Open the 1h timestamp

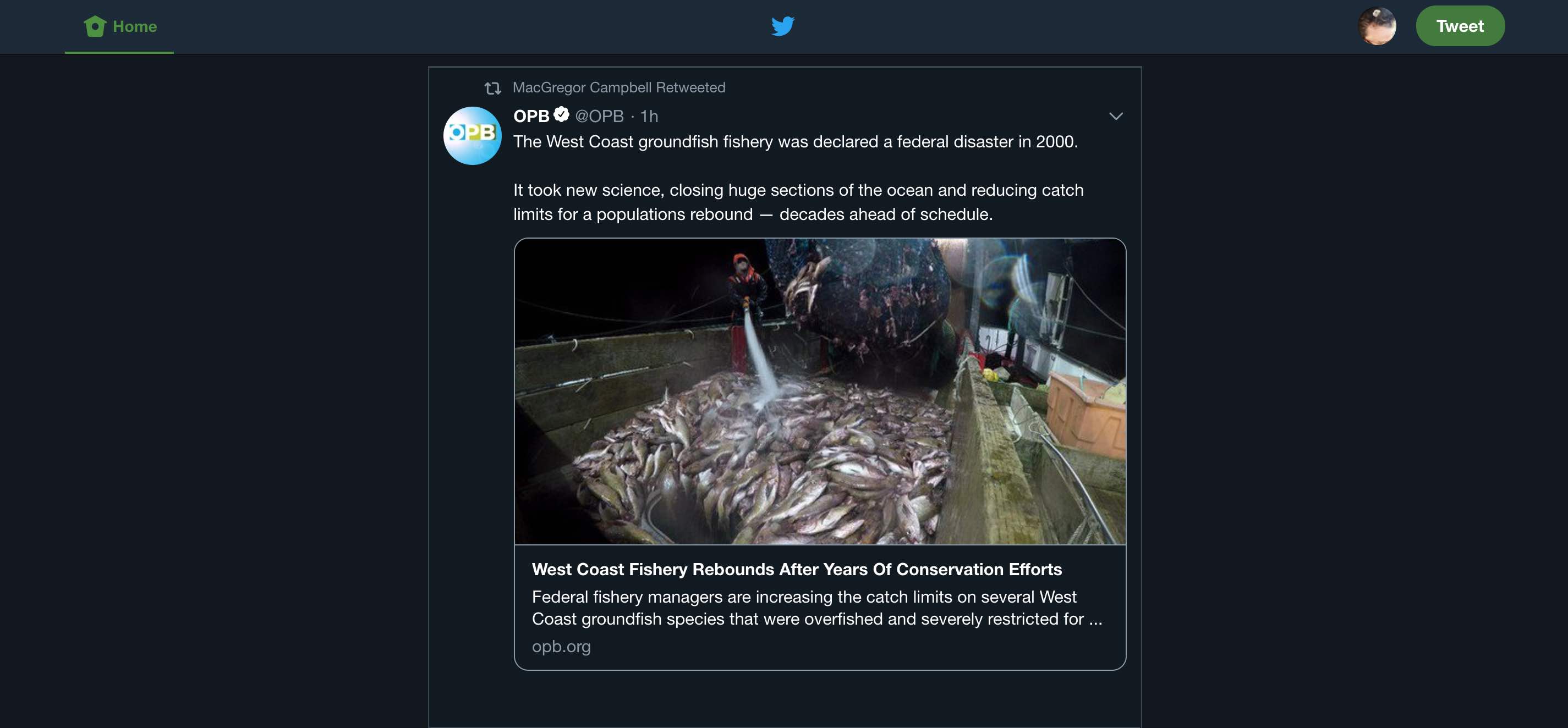click(x=649, y=115)
